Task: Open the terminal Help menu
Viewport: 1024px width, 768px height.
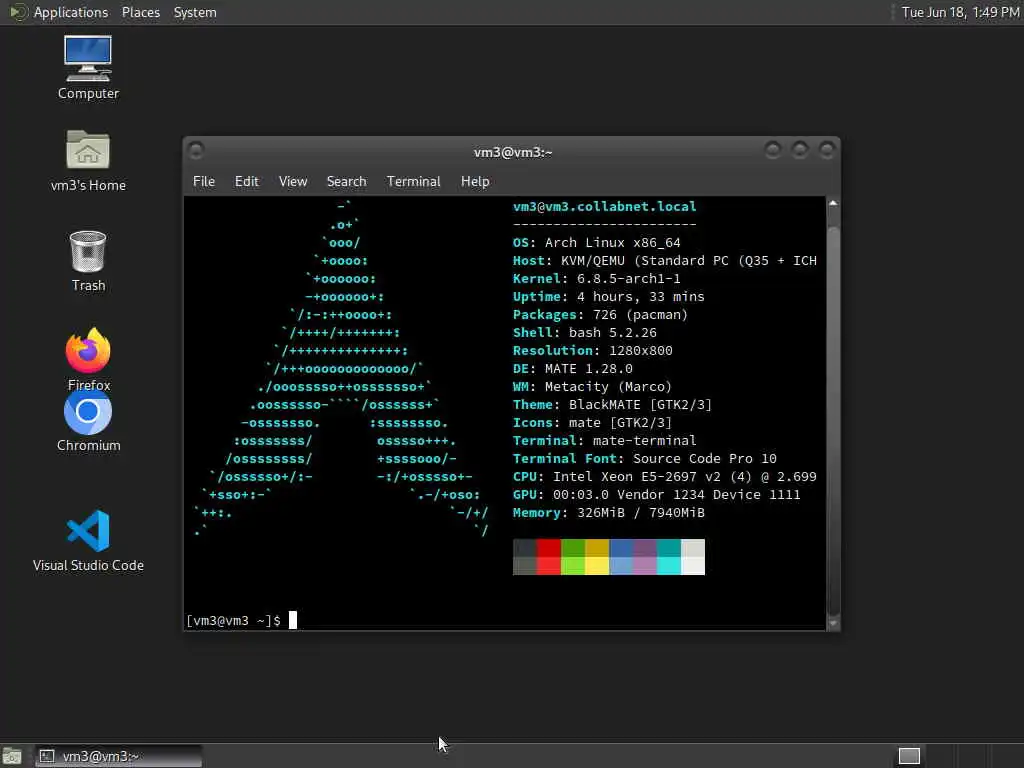Action: (475, 182)
